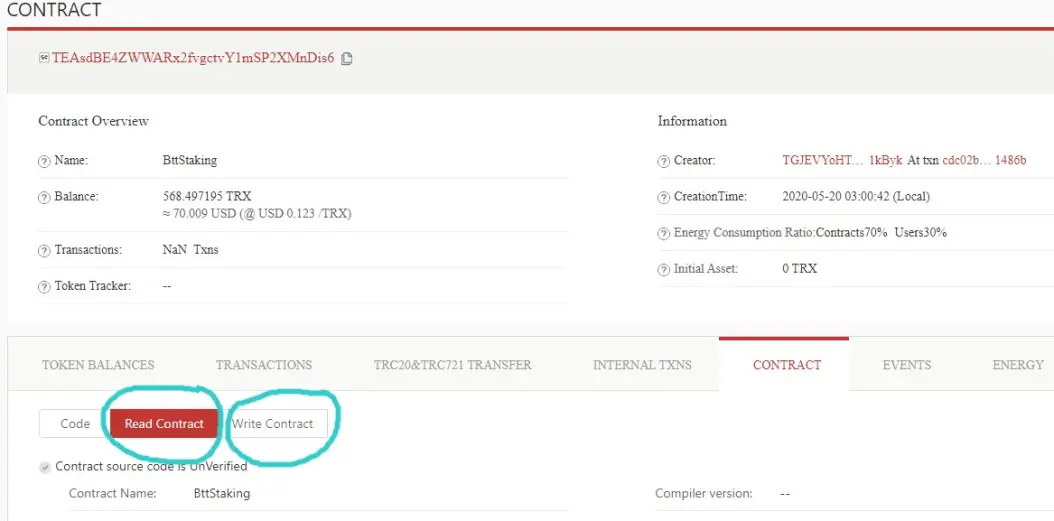Click the help icon next to Creator

tap(663, 161)
